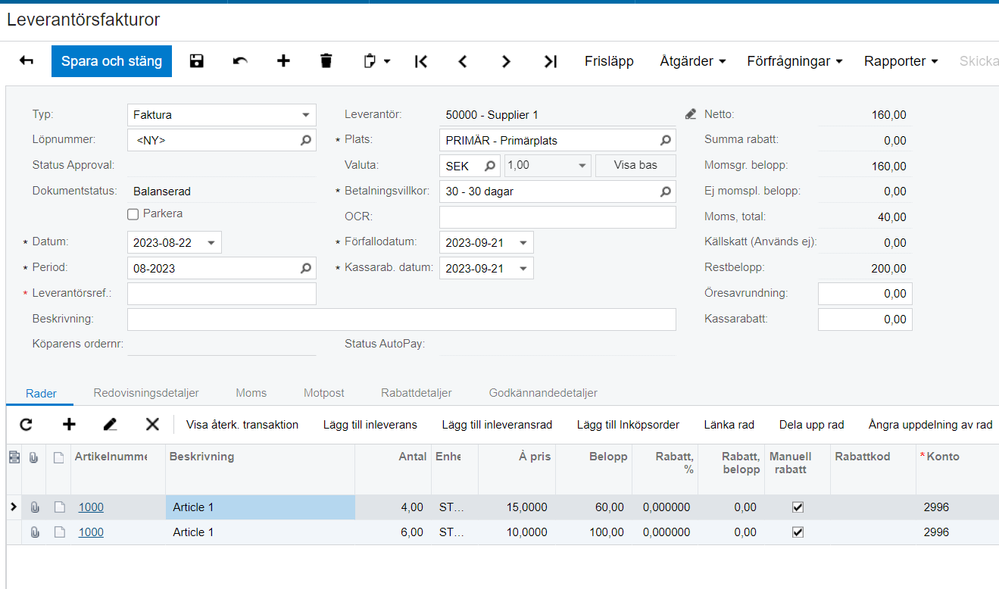This screenshot has height=589, width=999.
Task: Edit the selected row with the pencil icon
Action: [x=110, y=425]
